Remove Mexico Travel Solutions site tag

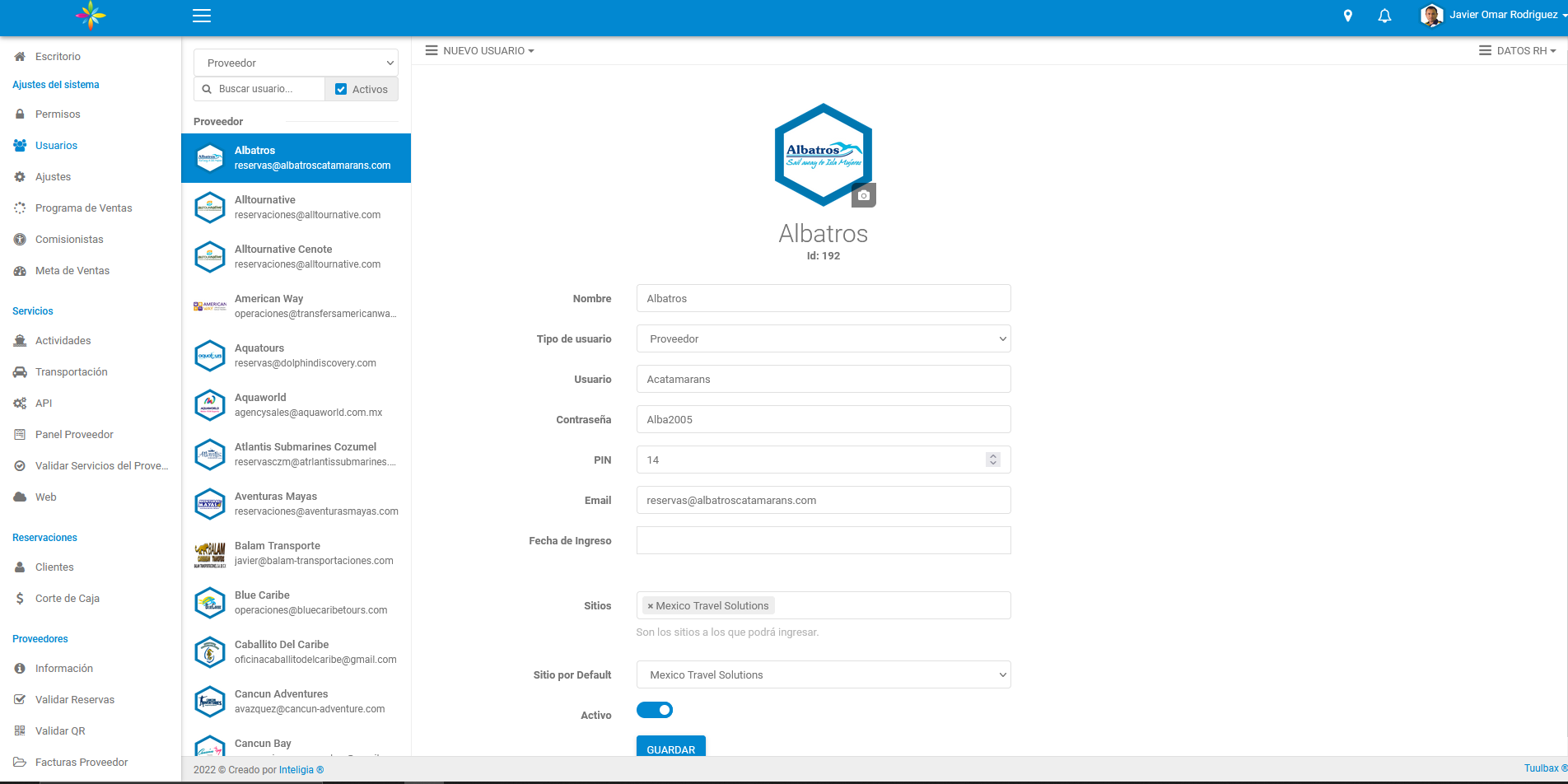(650, 606)
